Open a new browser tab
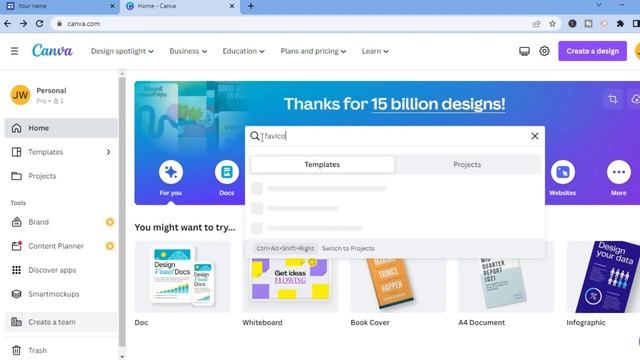This screenshot has width=640, height=360. click(251, 6)
